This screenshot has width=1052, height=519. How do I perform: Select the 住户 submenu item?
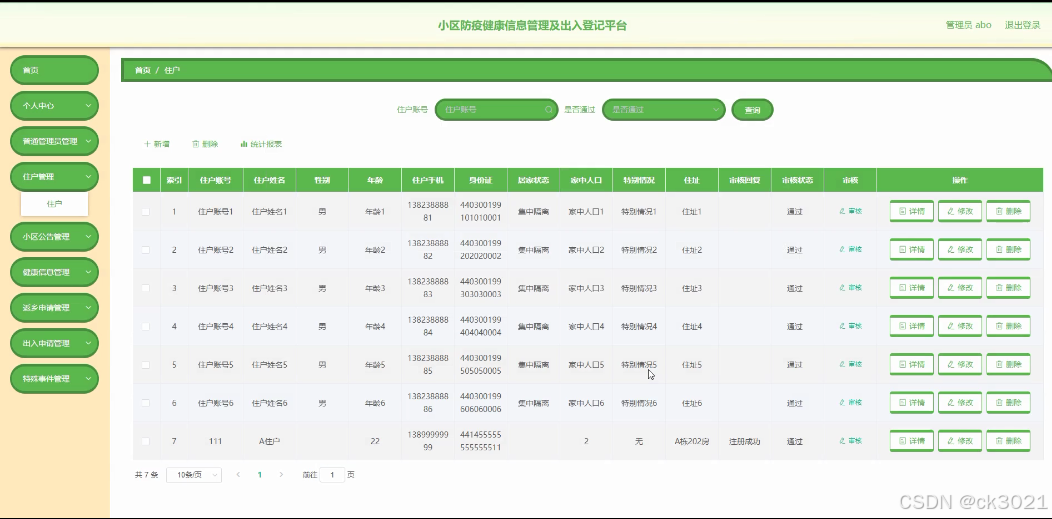(54, 205)
